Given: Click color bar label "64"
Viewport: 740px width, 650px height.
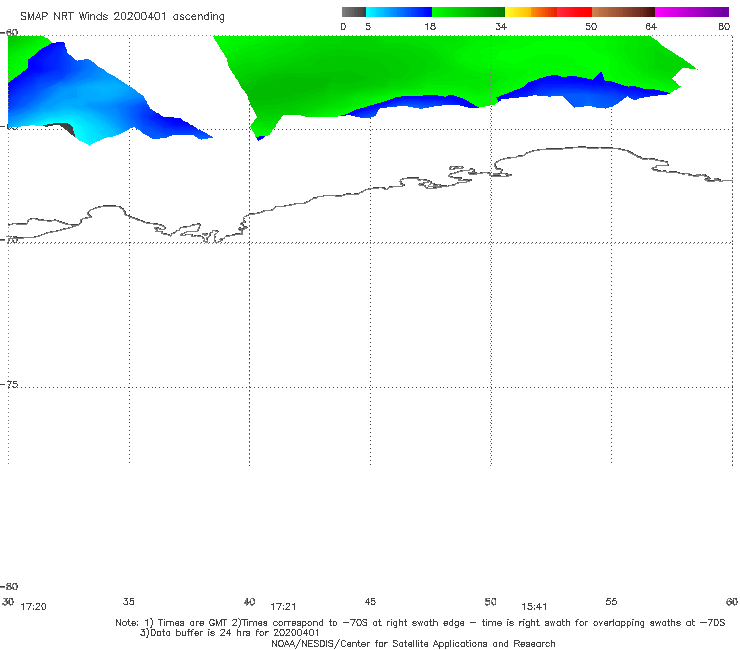Looking at the screenshot, I should (651, 26).
